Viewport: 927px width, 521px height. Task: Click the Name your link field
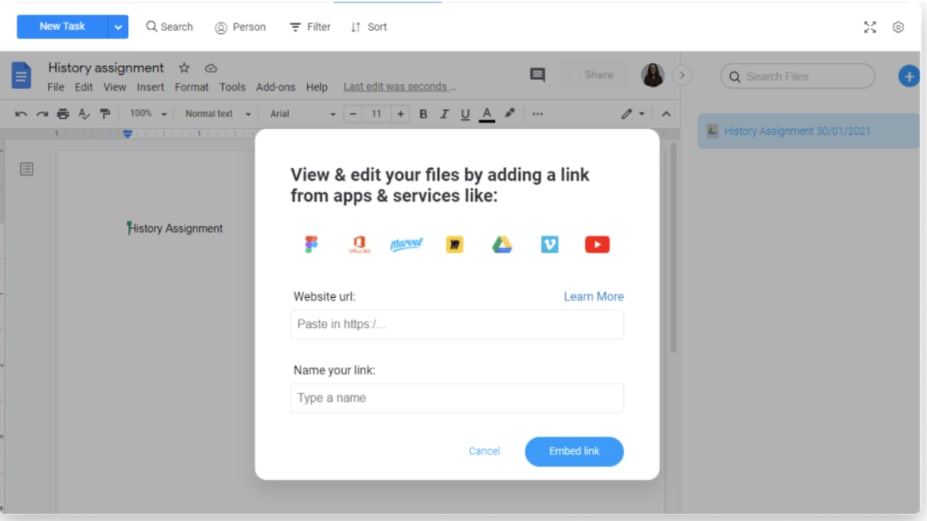pos(457,398)
